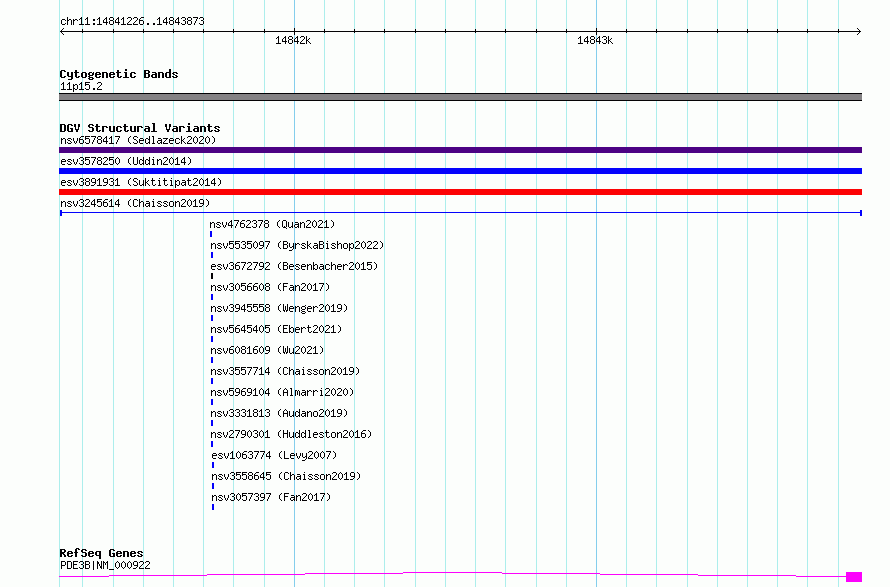Open variant nsv5645405 (Ebert2021)
This screenshot has width=890, height=587.
tap(276, 329)
